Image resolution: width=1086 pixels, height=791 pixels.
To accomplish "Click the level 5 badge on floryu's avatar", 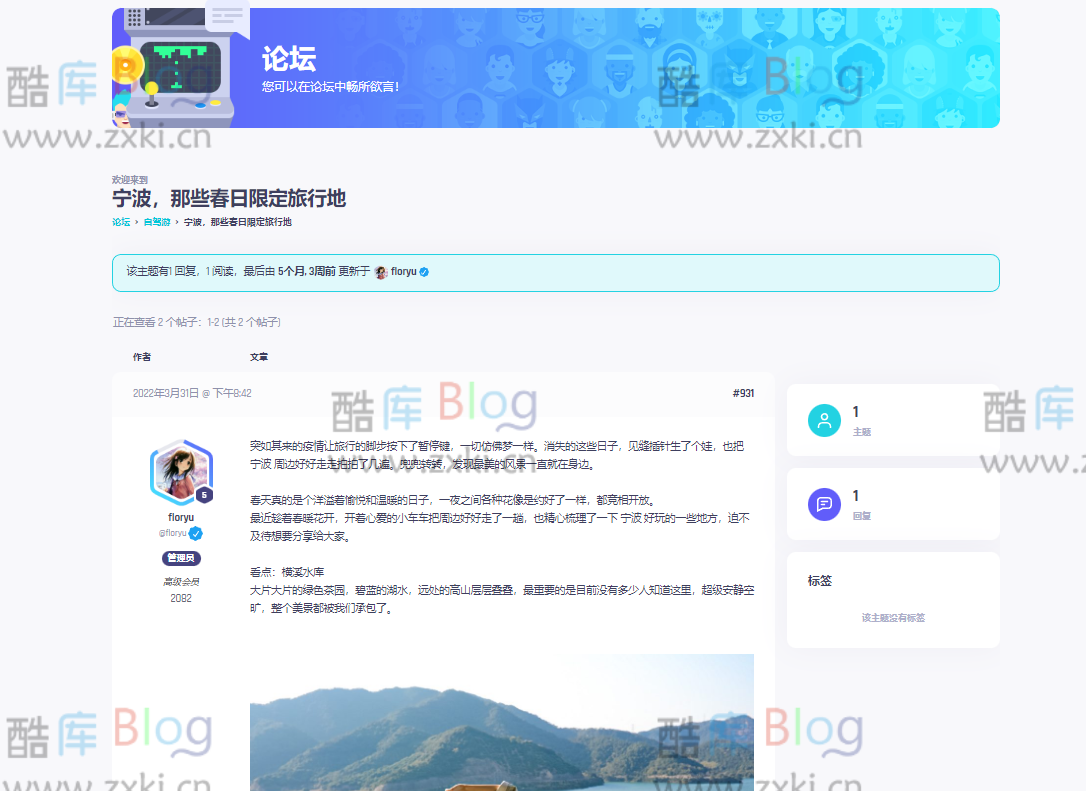I will (203, 494).
